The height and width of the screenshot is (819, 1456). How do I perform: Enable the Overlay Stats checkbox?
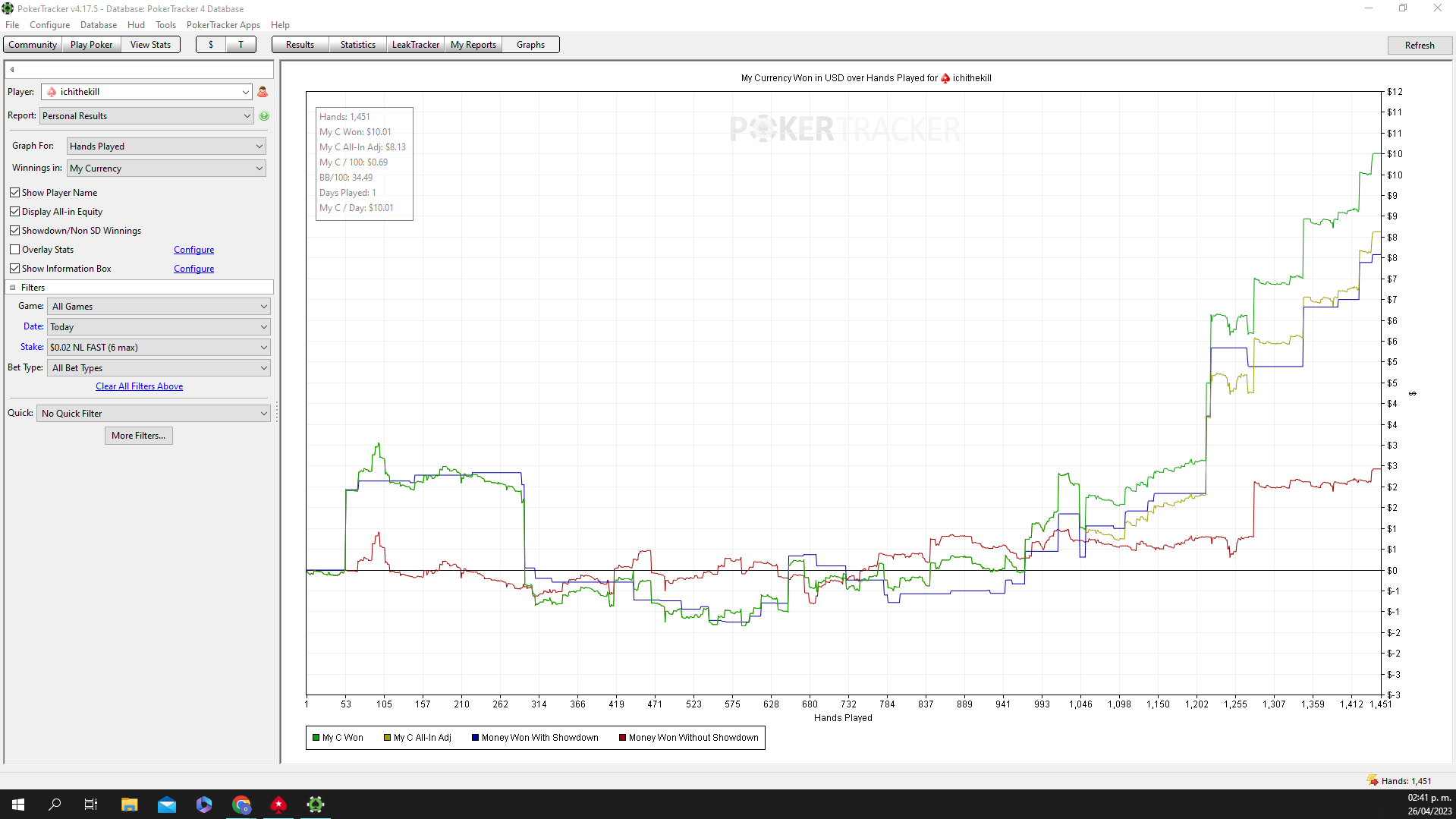click(x=14, y=250)
